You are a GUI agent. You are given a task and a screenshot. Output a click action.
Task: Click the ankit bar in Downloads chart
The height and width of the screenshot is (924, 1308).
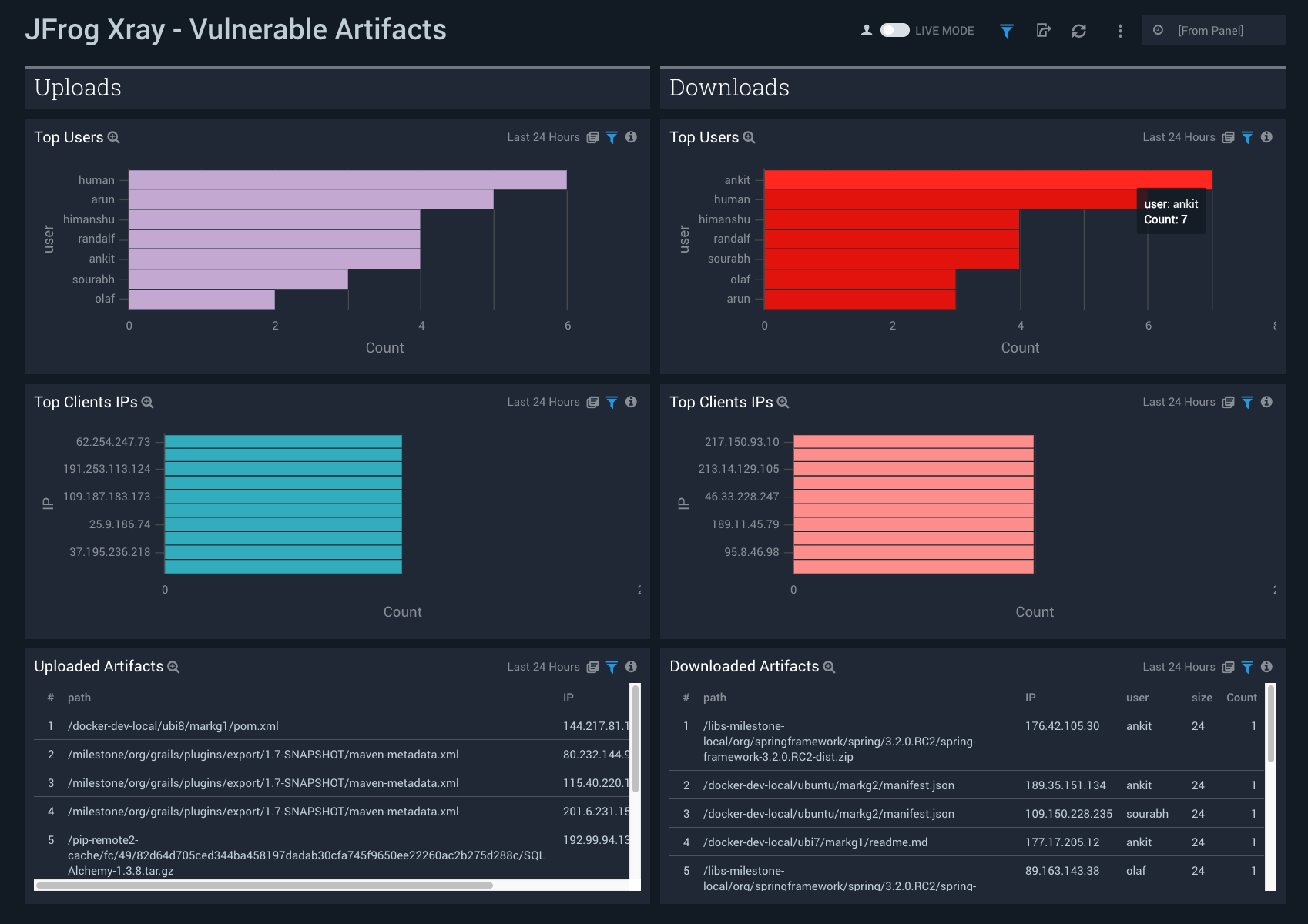pyautogui.click(x=986, y=179)
